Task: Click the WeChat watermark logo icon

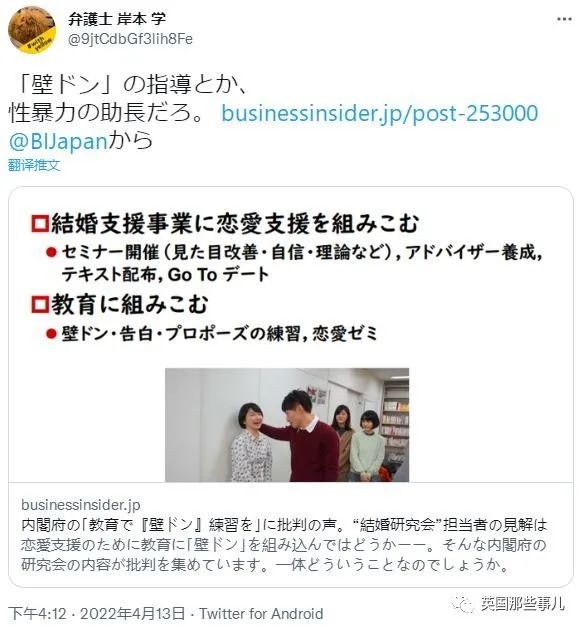Action: click(x=463, y=603)
